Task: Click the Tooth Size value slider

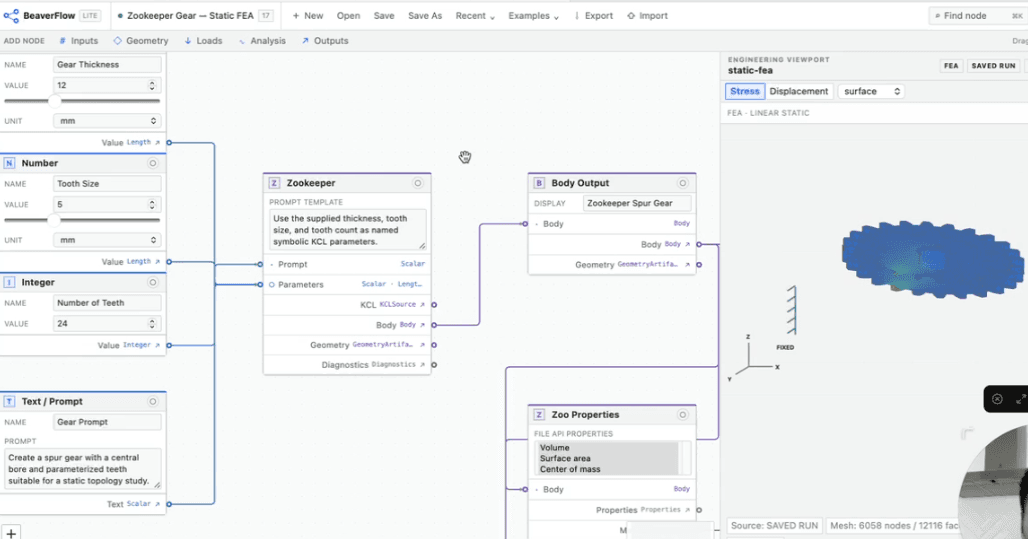Action: point(82,220)
